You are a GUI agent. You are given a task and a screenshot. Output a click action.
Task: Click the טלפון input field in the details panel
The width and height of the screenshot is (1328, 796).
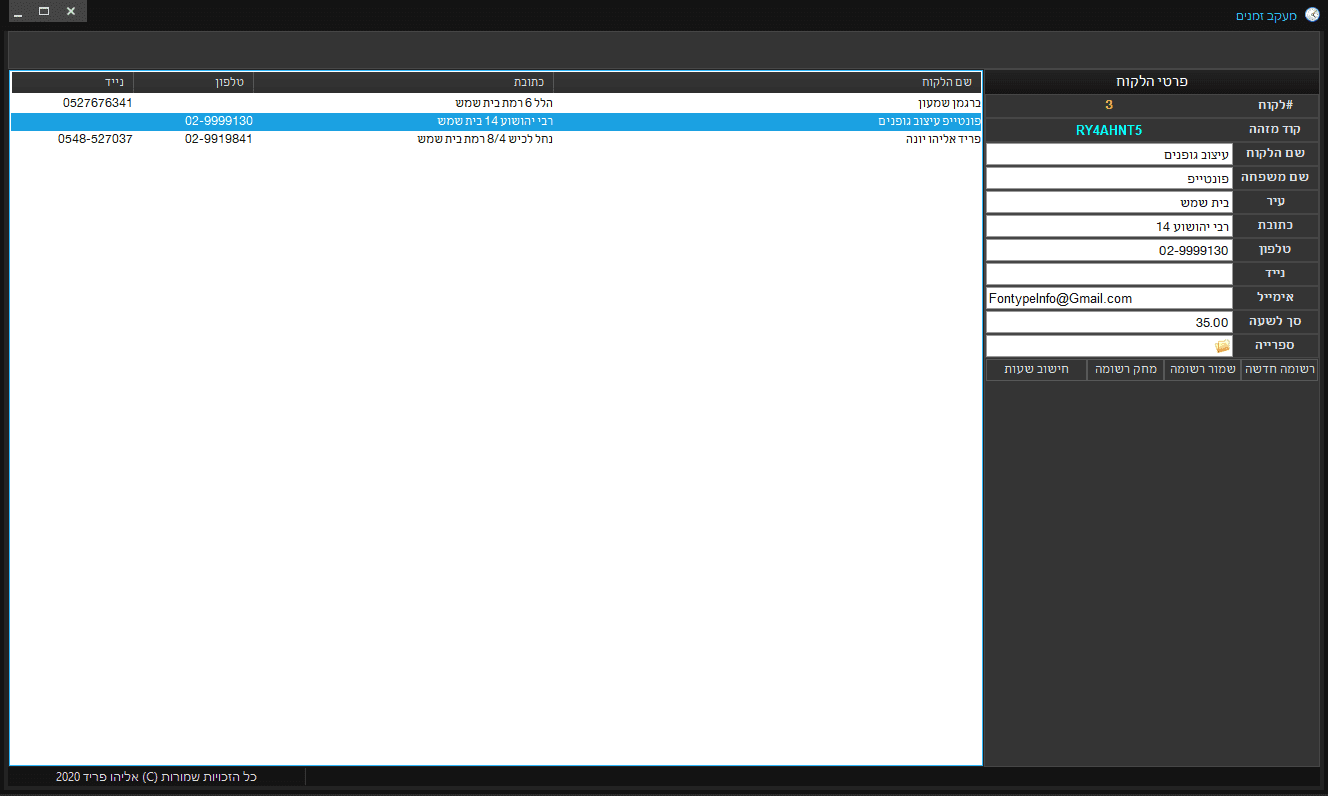(1109, 251)
